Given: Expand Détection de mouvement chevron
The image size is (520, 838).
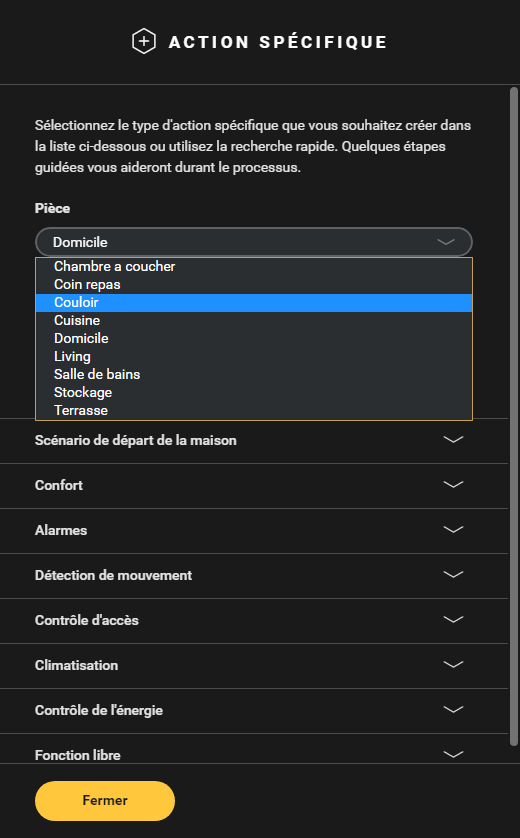Looking at the screenshot, I should click(x=453, y=575).
